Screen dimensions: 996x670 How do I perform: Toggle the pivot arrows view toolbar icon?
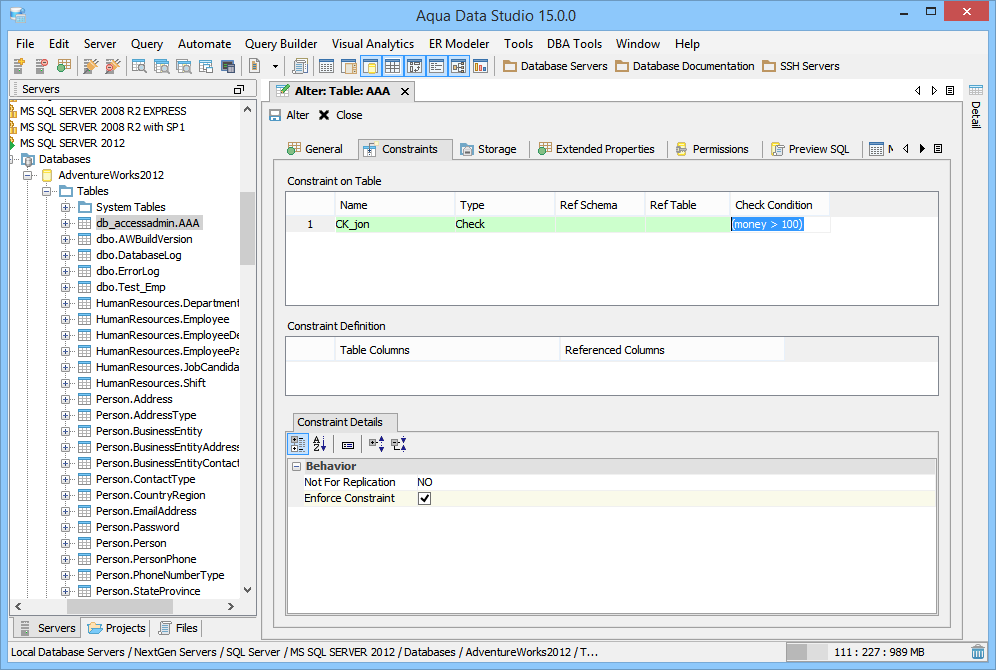[x=415, y=66]
